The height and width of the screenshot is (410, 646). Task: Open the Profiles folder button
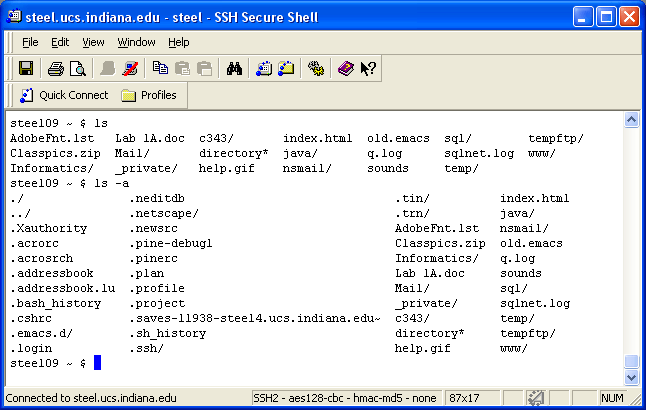tap(149, 95)
